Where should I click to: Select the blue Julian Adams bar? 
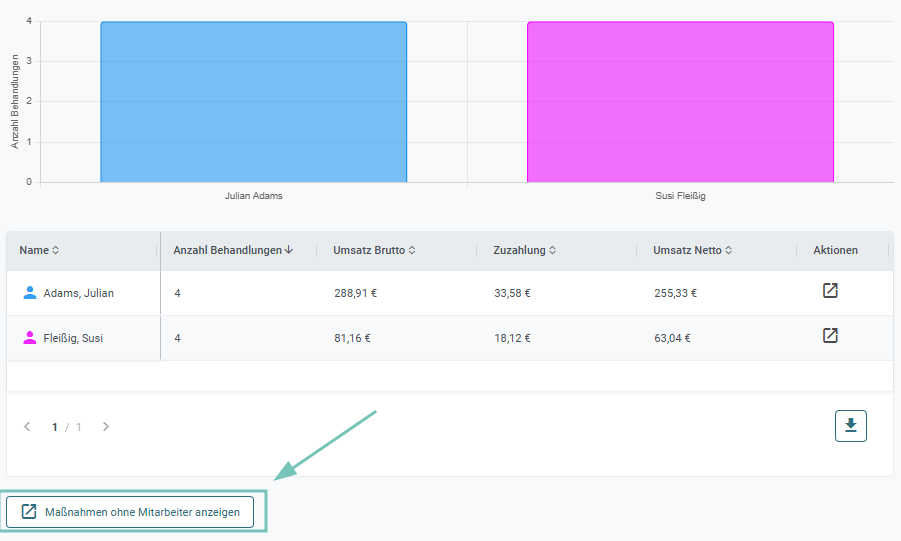[253, 102]
